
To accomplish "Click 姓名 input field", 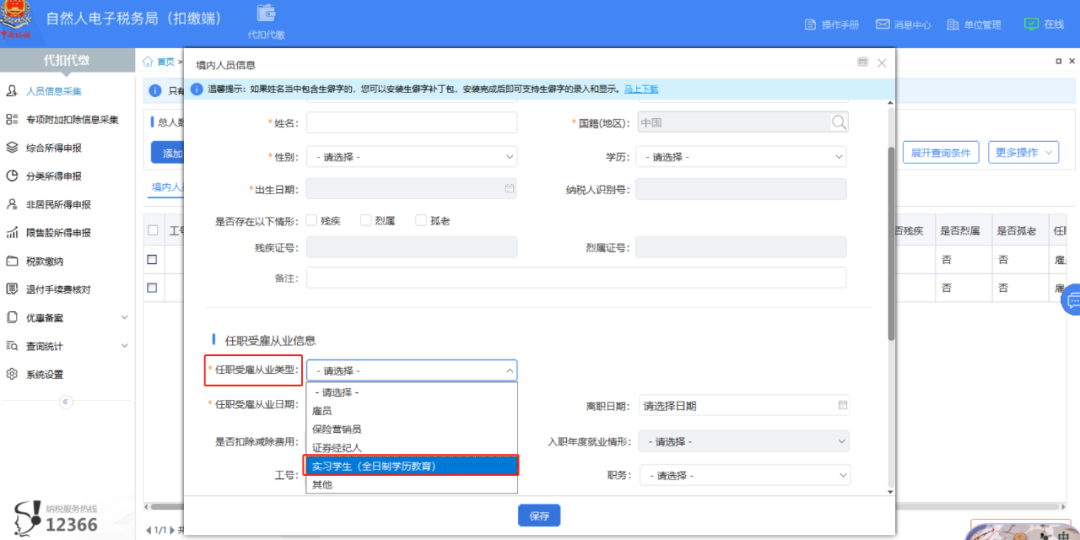I will tap(412, 123).
